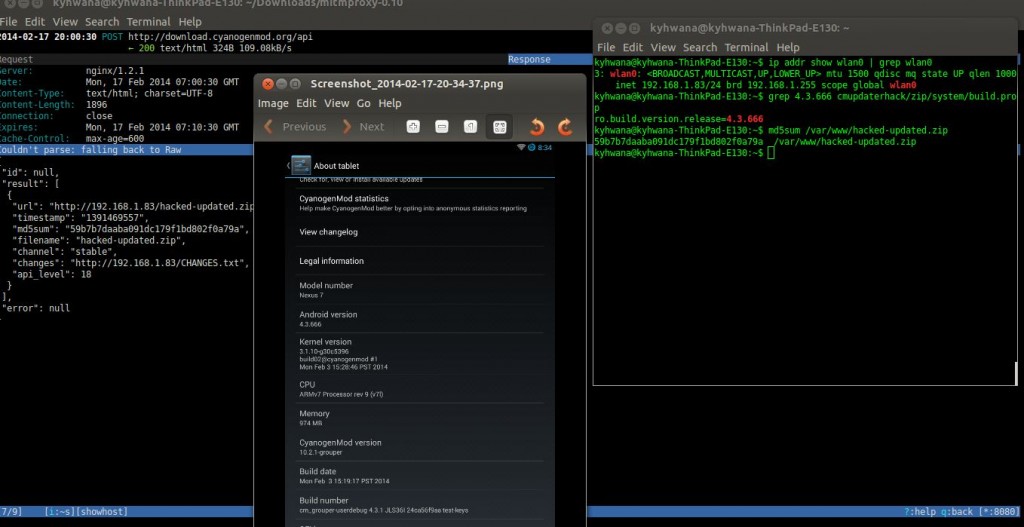The height and width of the screenshot is (527, 1024).
Task: Switch to the Request tab in mitmproxy
Action: coord(16,59)
